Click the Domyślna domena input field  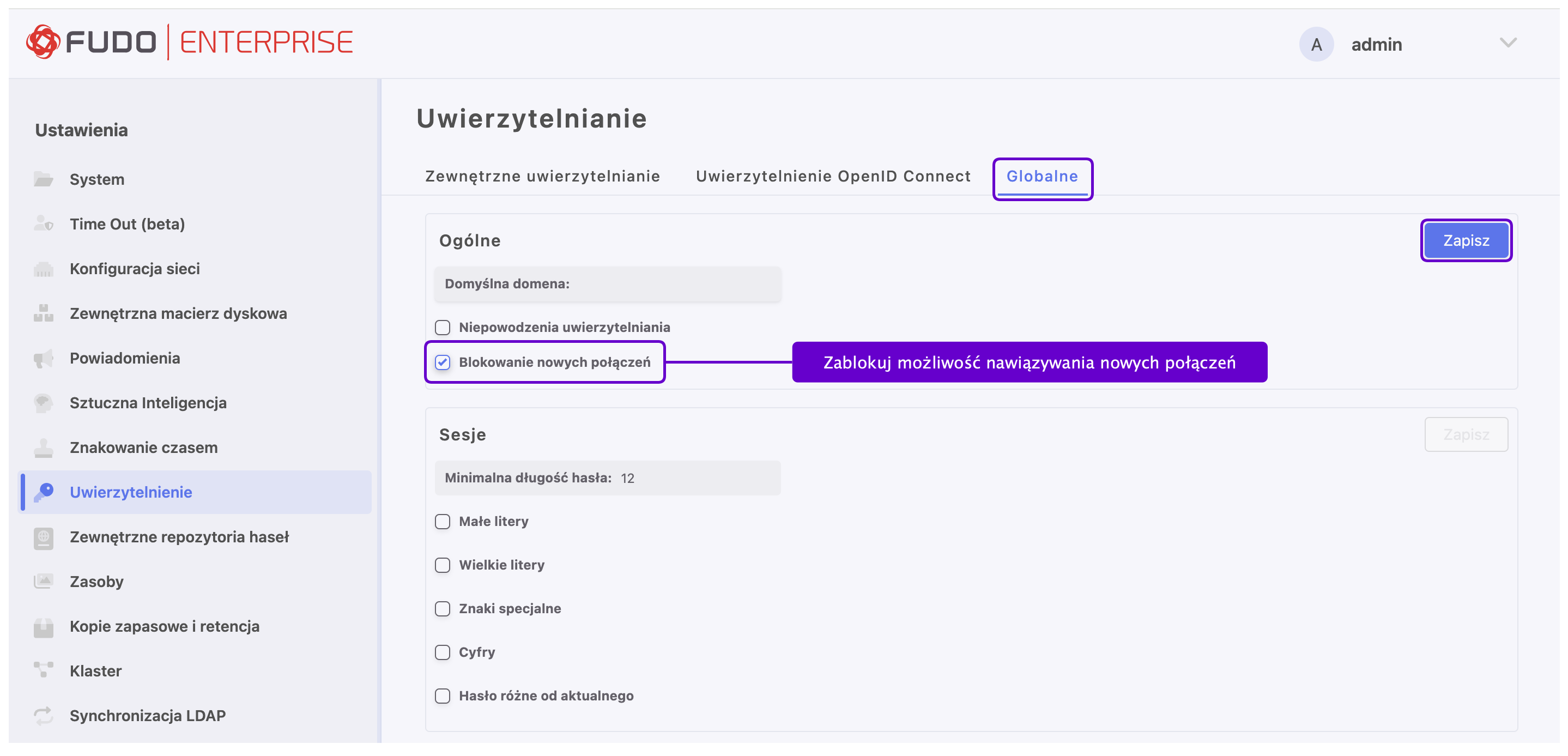point(670,285)
